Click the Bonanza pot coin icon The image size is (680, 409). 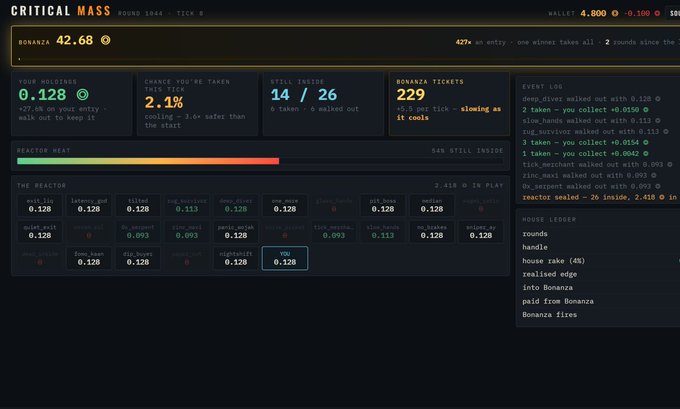tap(105, 40)
